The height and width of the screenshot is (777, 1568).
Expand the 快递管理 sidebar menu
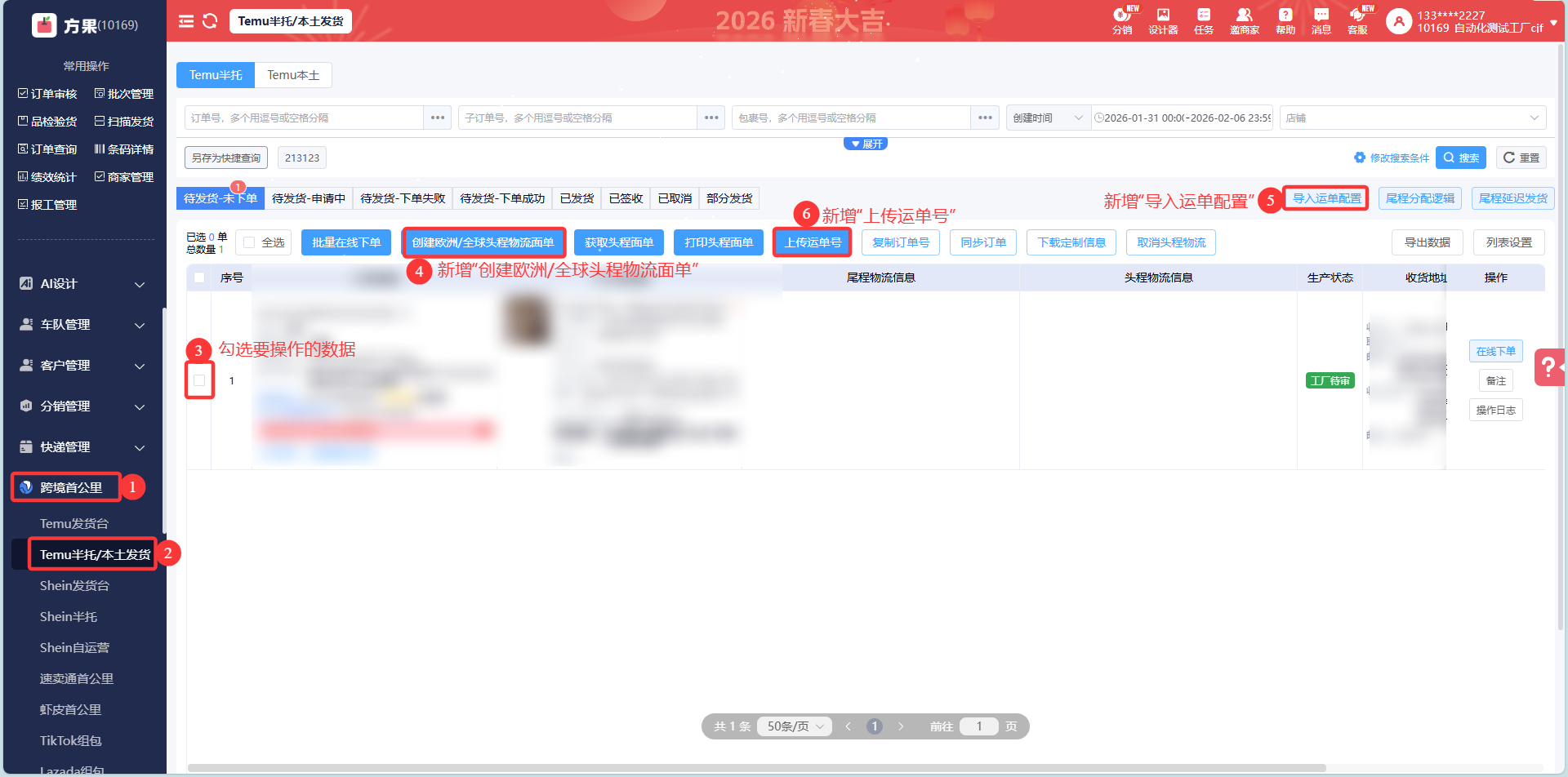point(82,447)
